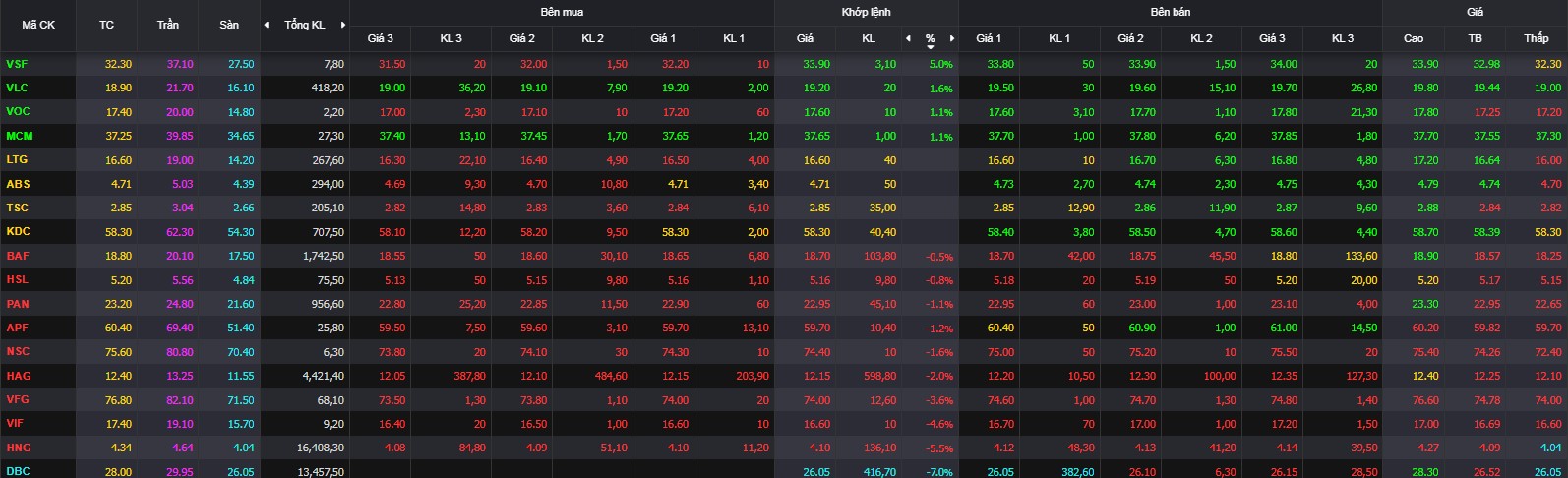Select VSF percent change 5.0%
This screenshot has width=1568, height=478.
[x=941, y=64]
